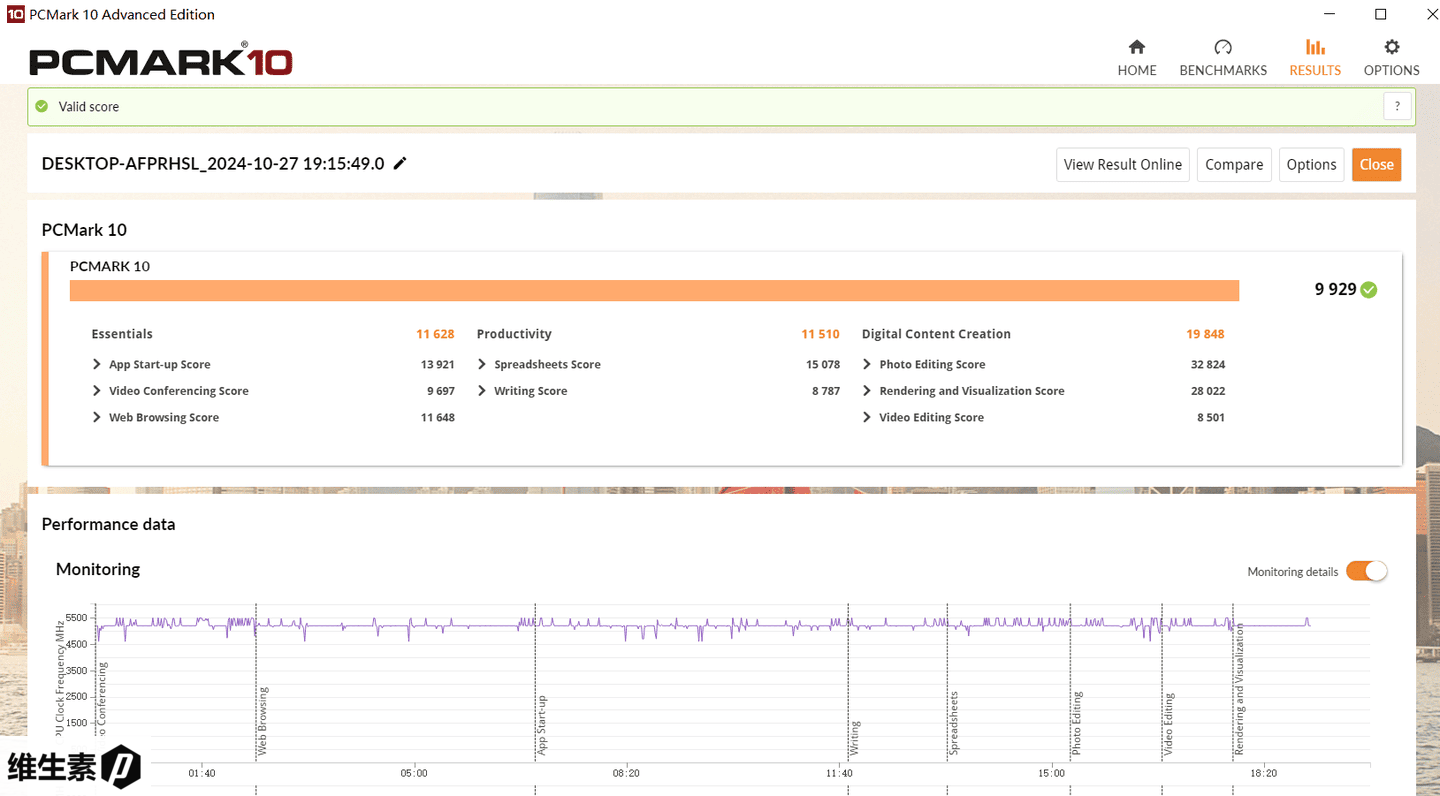Screen dimensions: 1440x796
Task: Expand Video Conferencing Score row
Action: tap(97, 391)
